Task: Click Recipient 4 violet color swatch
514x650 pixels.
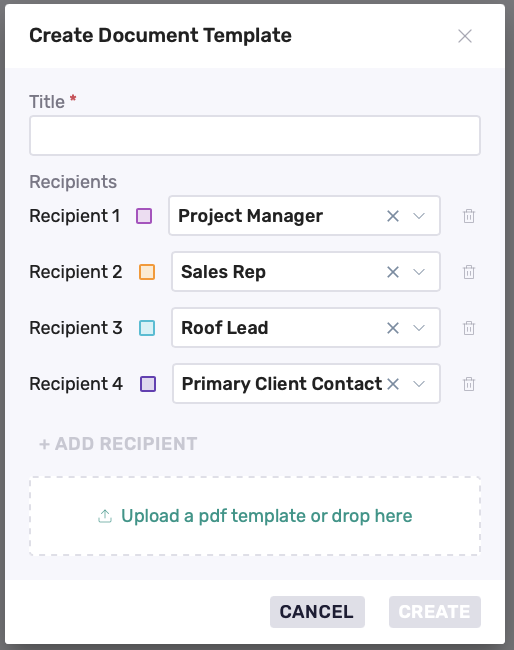Action: point(148,384)
